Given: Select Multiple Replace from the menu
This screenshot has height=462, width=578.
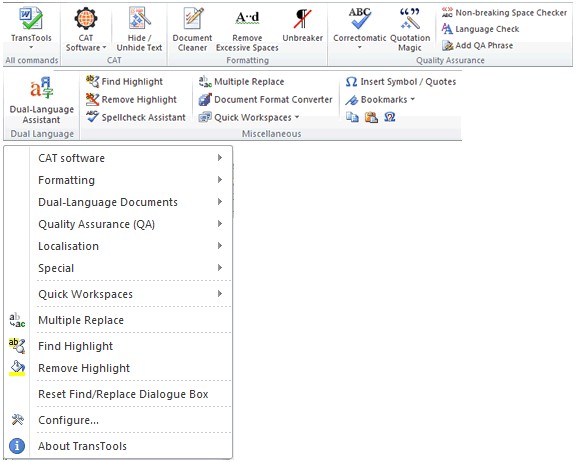Looking at the screenshot, I should 118,320.
